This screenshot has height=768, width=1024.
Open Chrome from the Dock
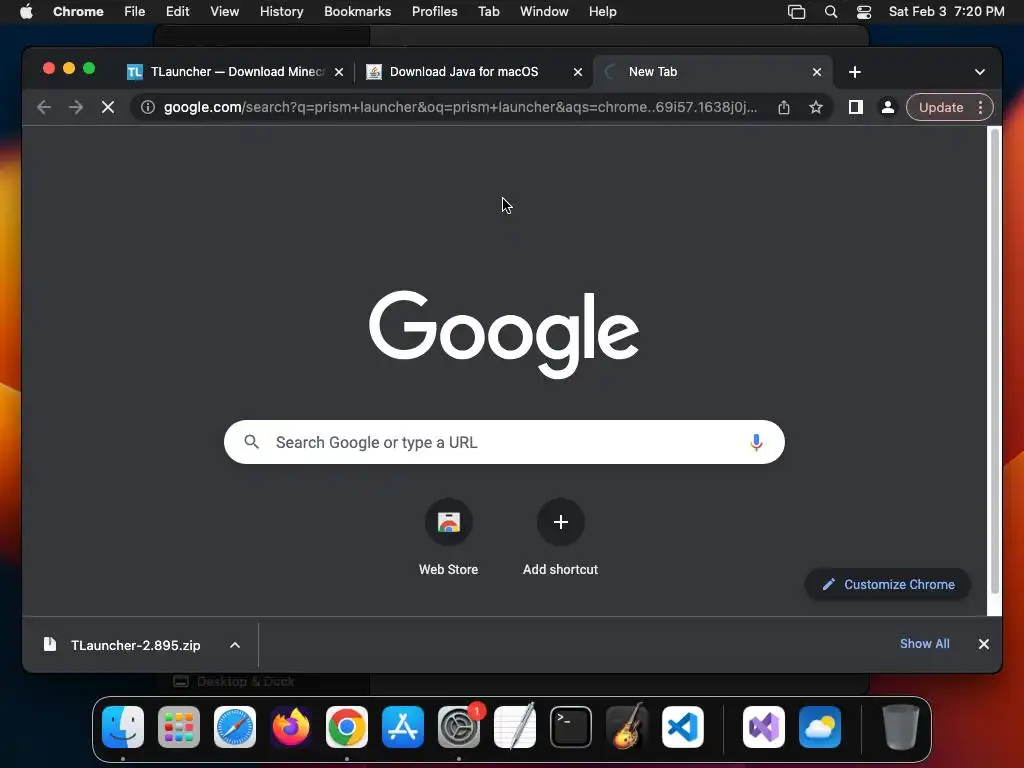click(x=347, y=727)
